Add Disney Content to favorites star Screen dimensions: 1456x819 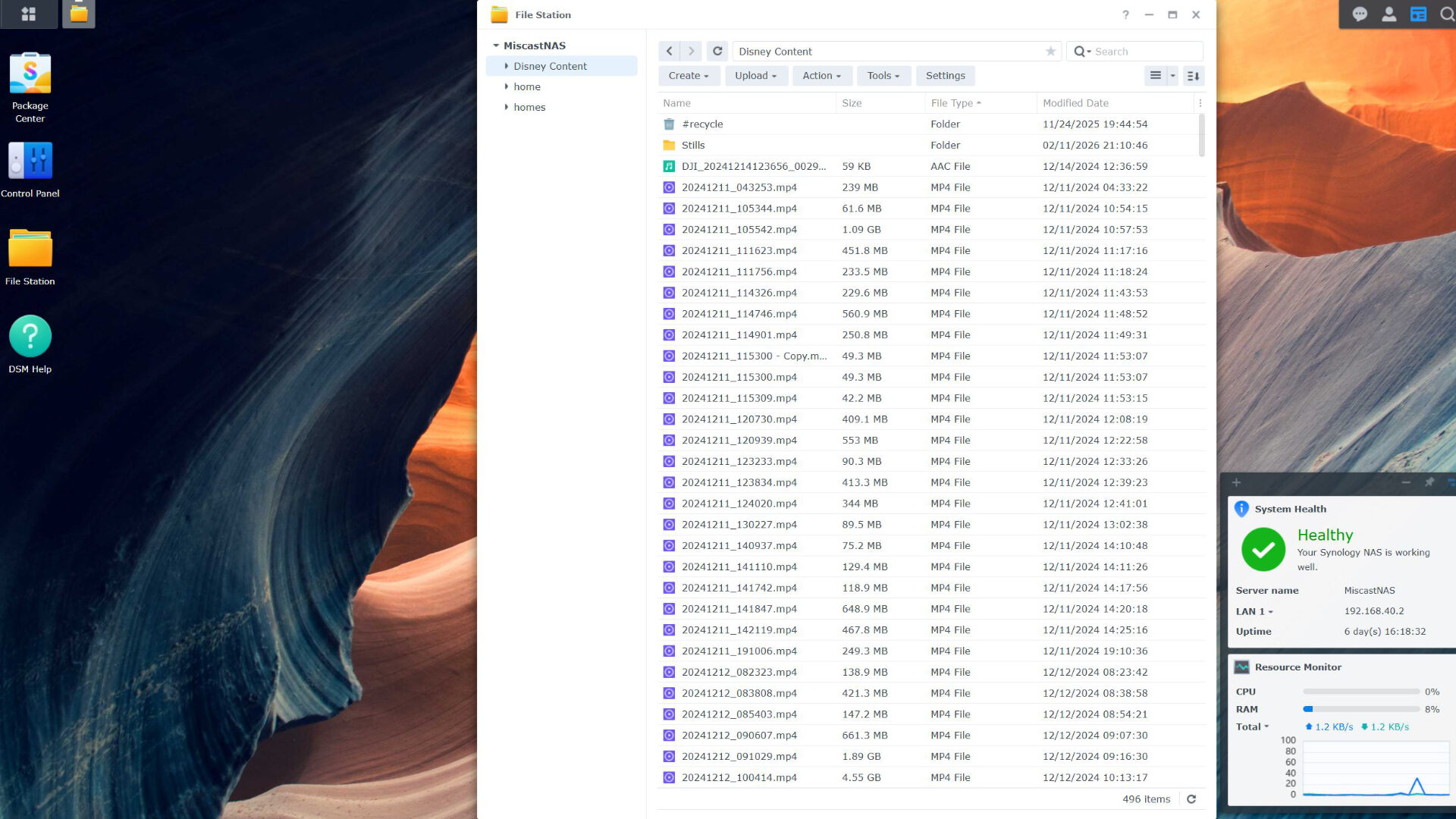[x=1050, y=52]
